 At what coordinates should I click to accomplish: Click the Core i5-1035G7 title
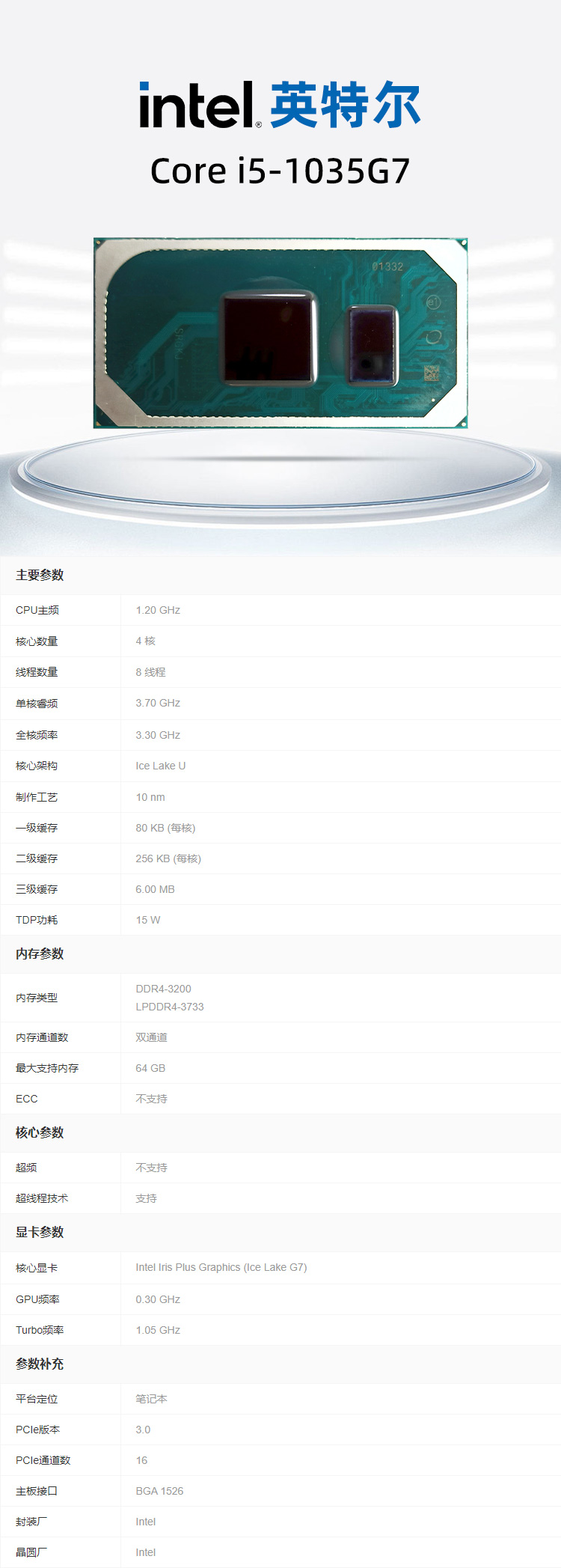(x=280, y=171)
